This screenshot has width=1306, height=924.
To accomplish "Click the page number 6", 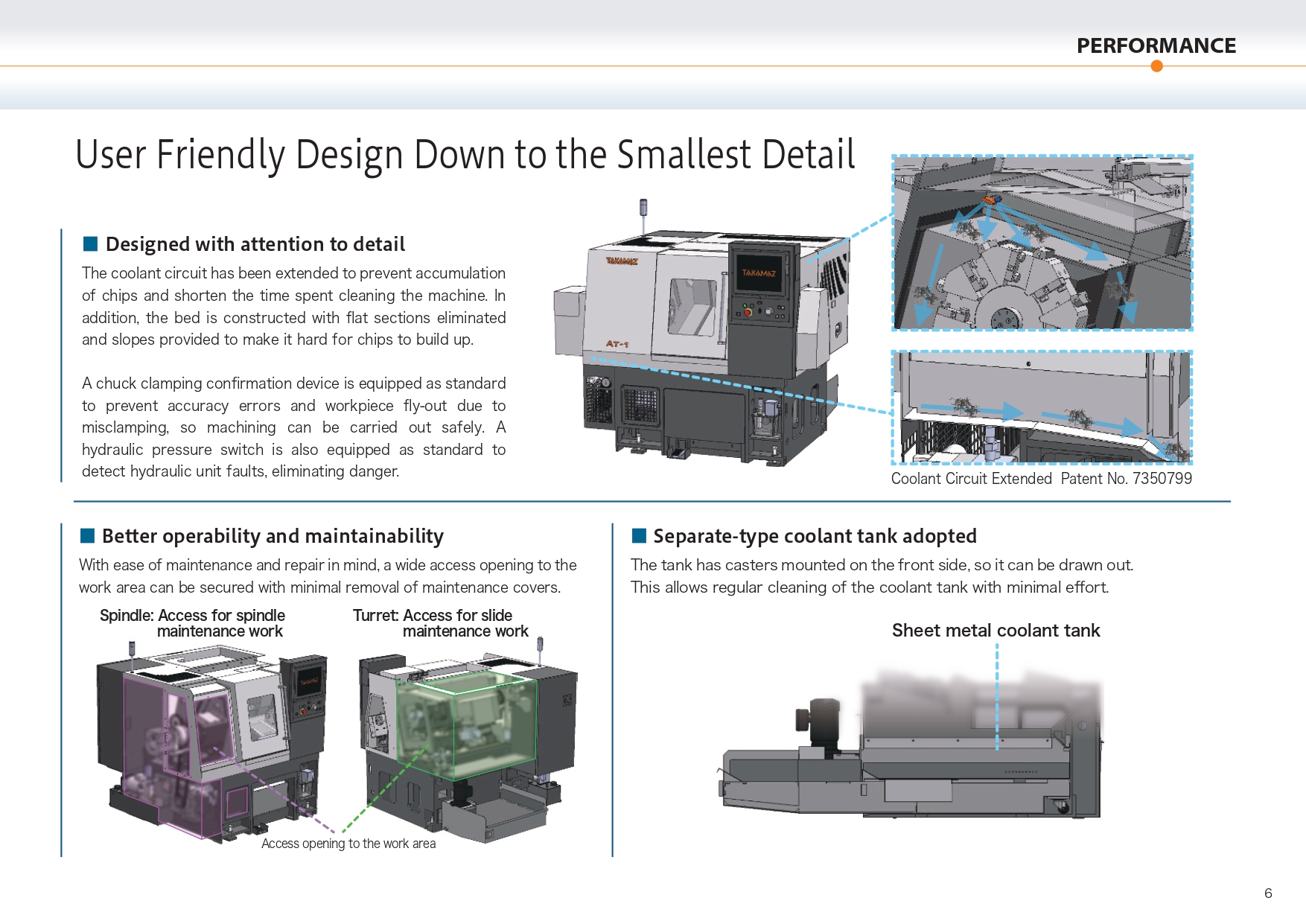I will tap(1268, 893).
